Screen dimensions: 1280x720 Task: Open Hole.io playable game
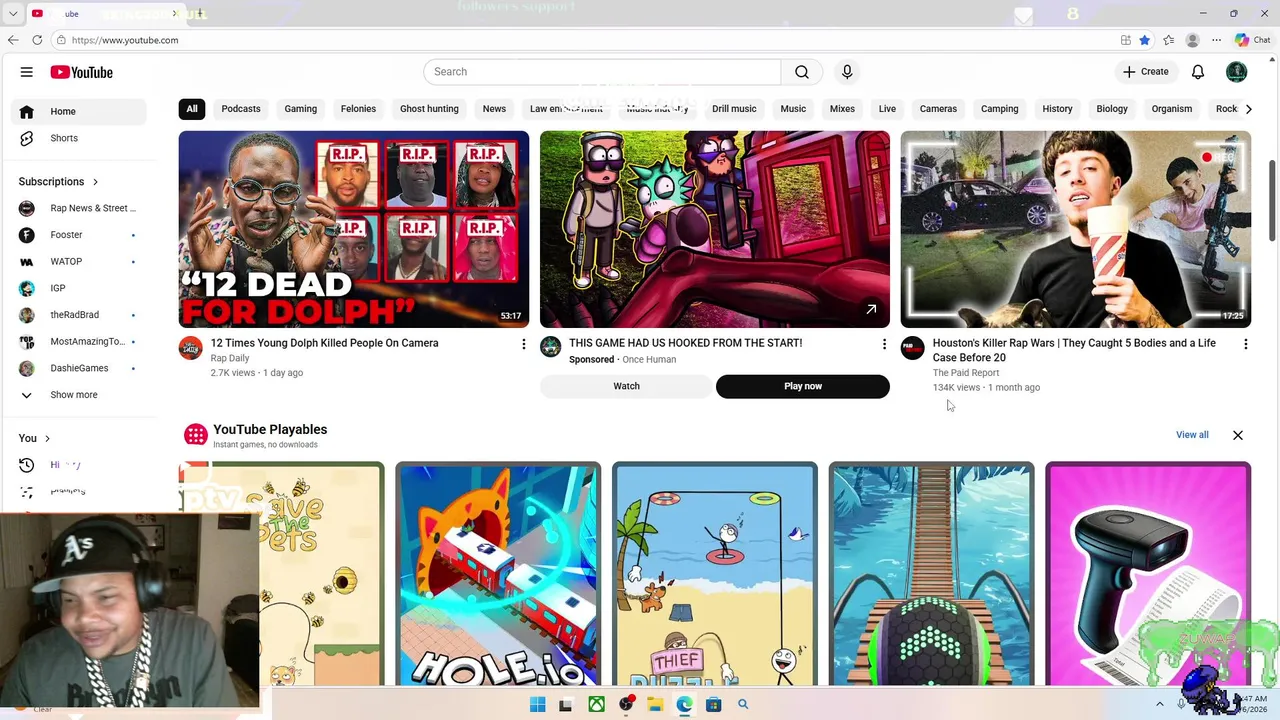(498, 574)
